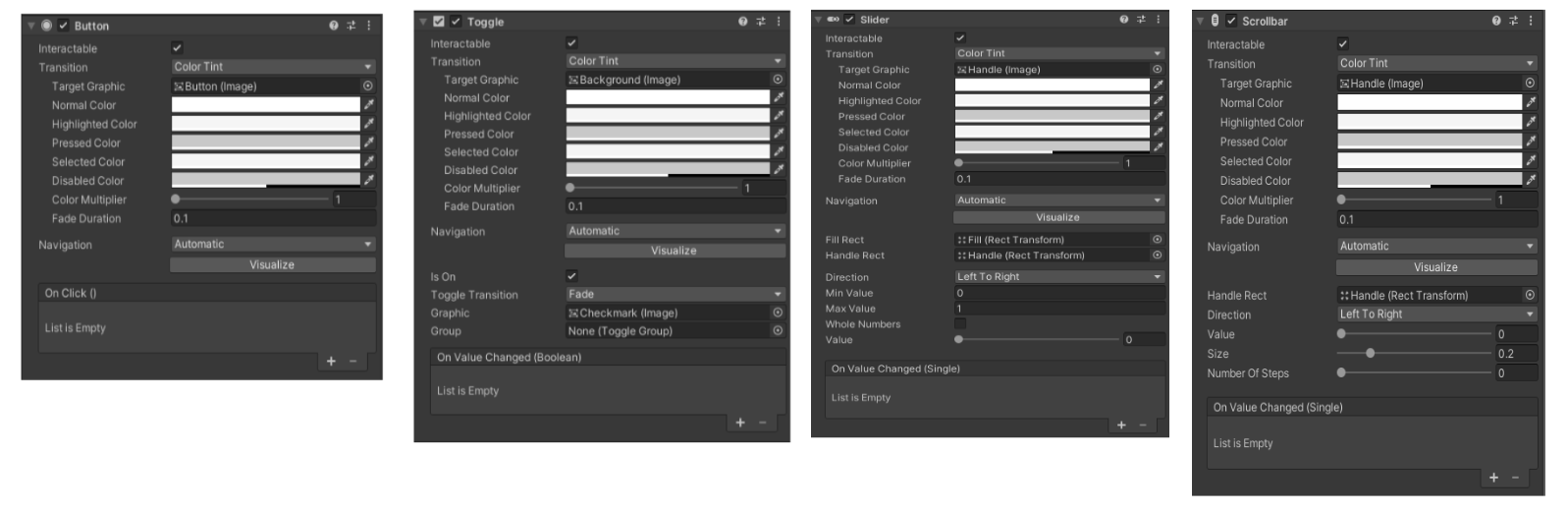Click Visualize in the Button panel

tap(273, 264)
